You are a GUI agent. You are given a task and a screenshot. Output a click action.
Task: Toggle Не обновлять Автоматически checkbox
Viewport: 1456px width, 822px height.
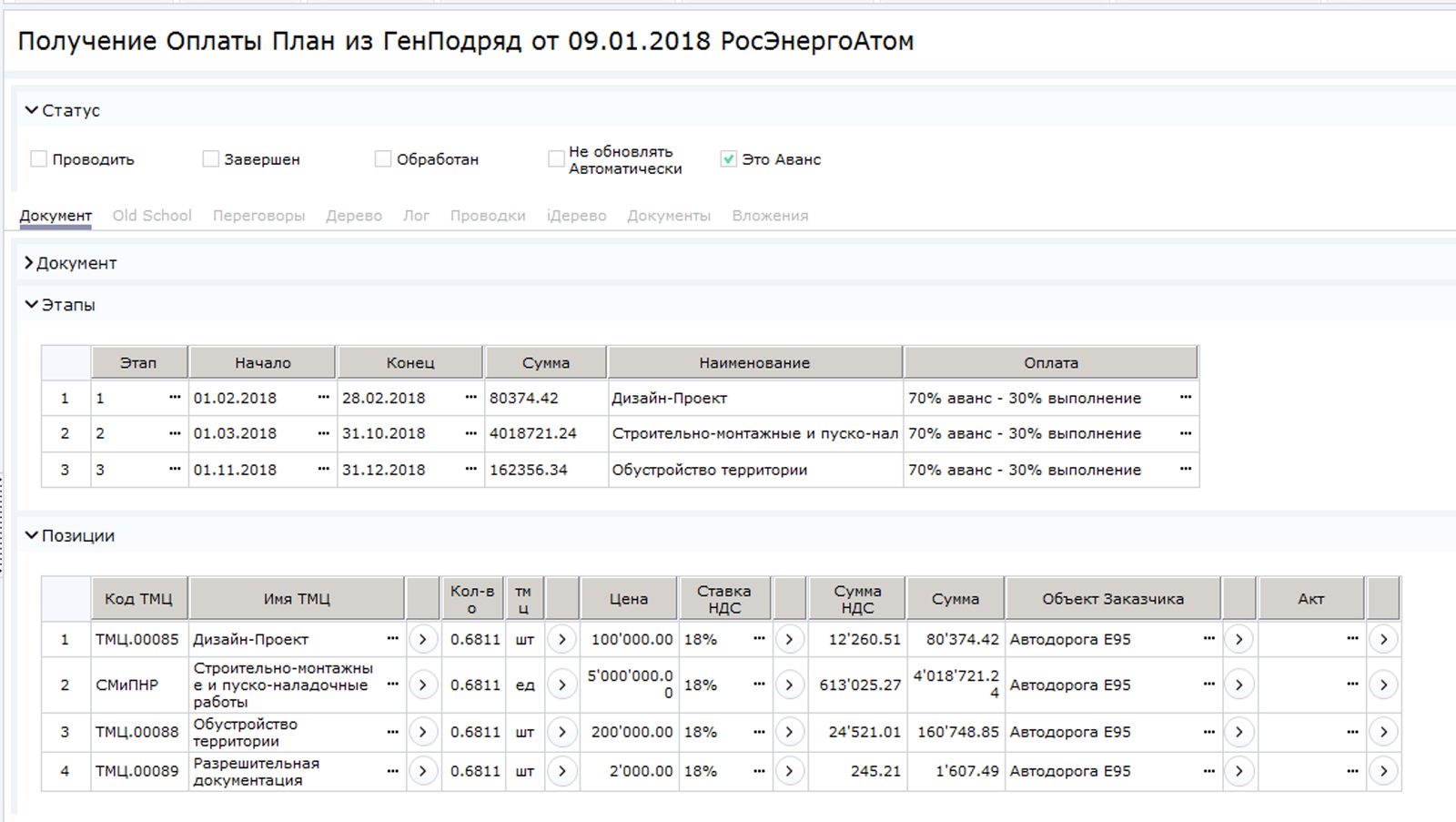556,158
